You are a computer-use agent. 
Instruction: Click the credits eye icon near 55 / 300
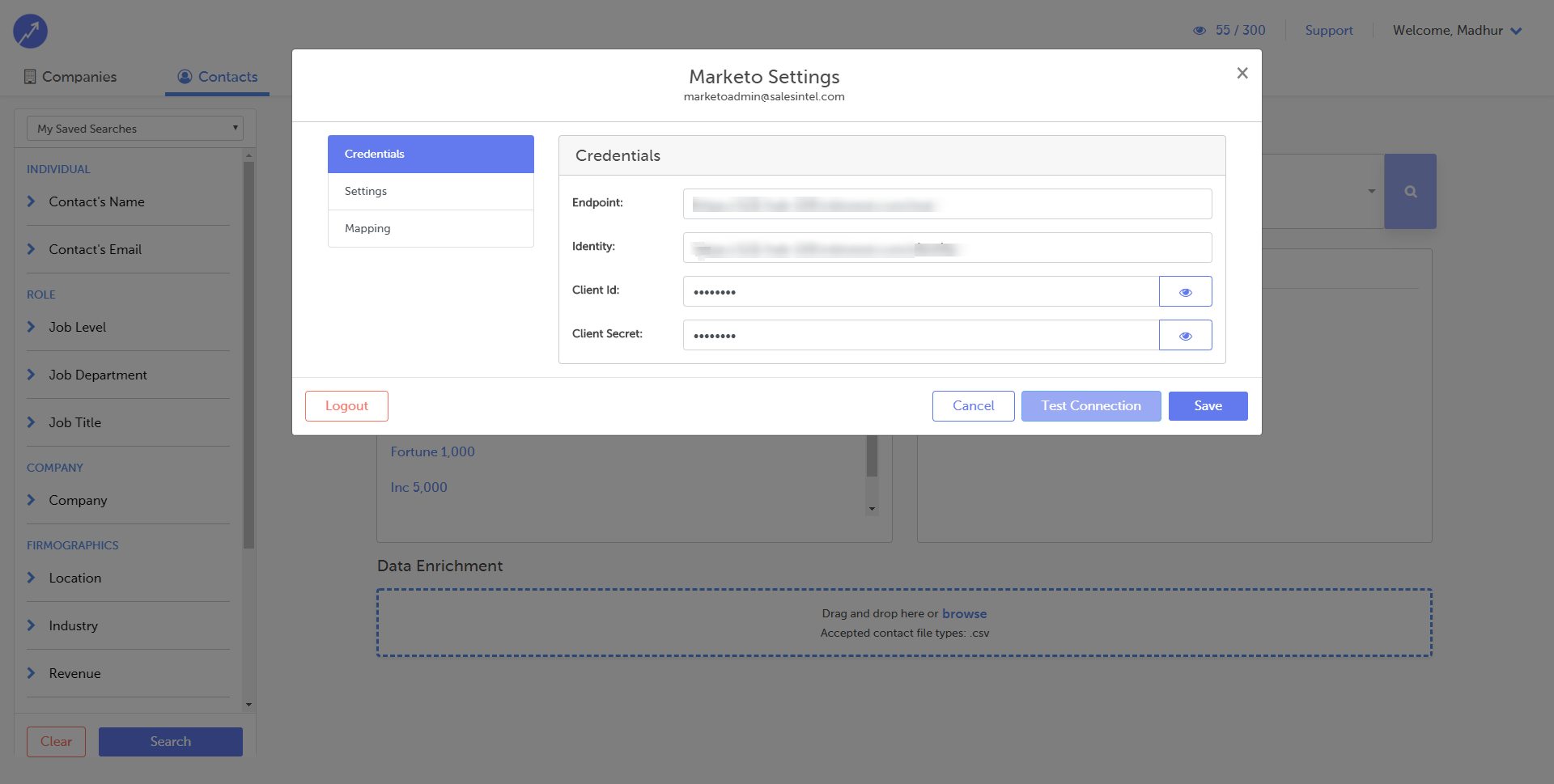[x=1199, y=31]
